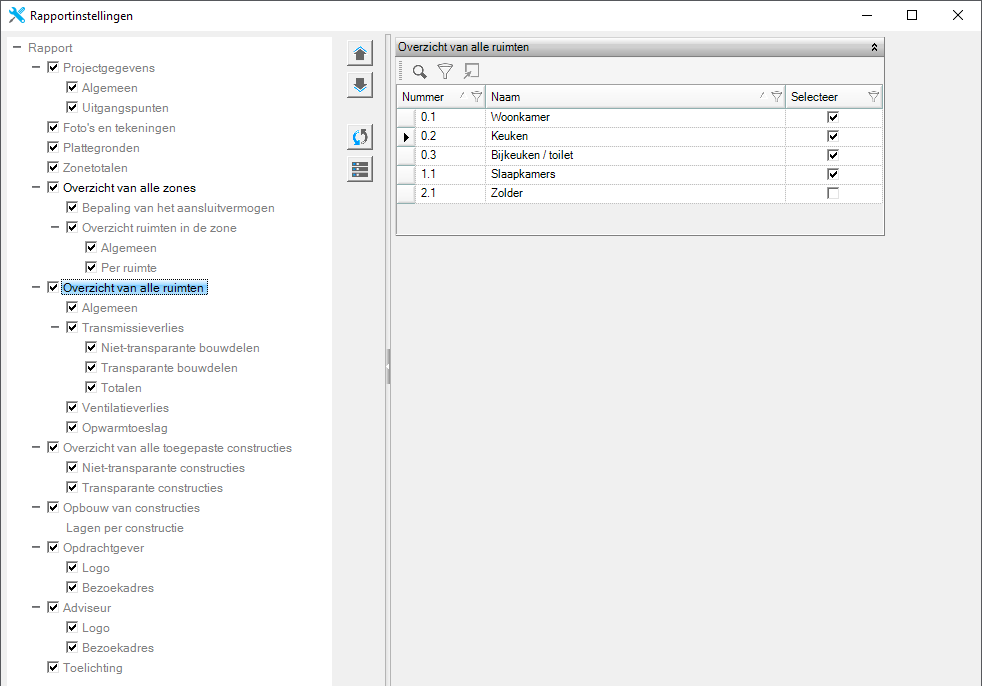1008x686 pixels.
Task: Click the move down arrow button
Action: point(360,85)
